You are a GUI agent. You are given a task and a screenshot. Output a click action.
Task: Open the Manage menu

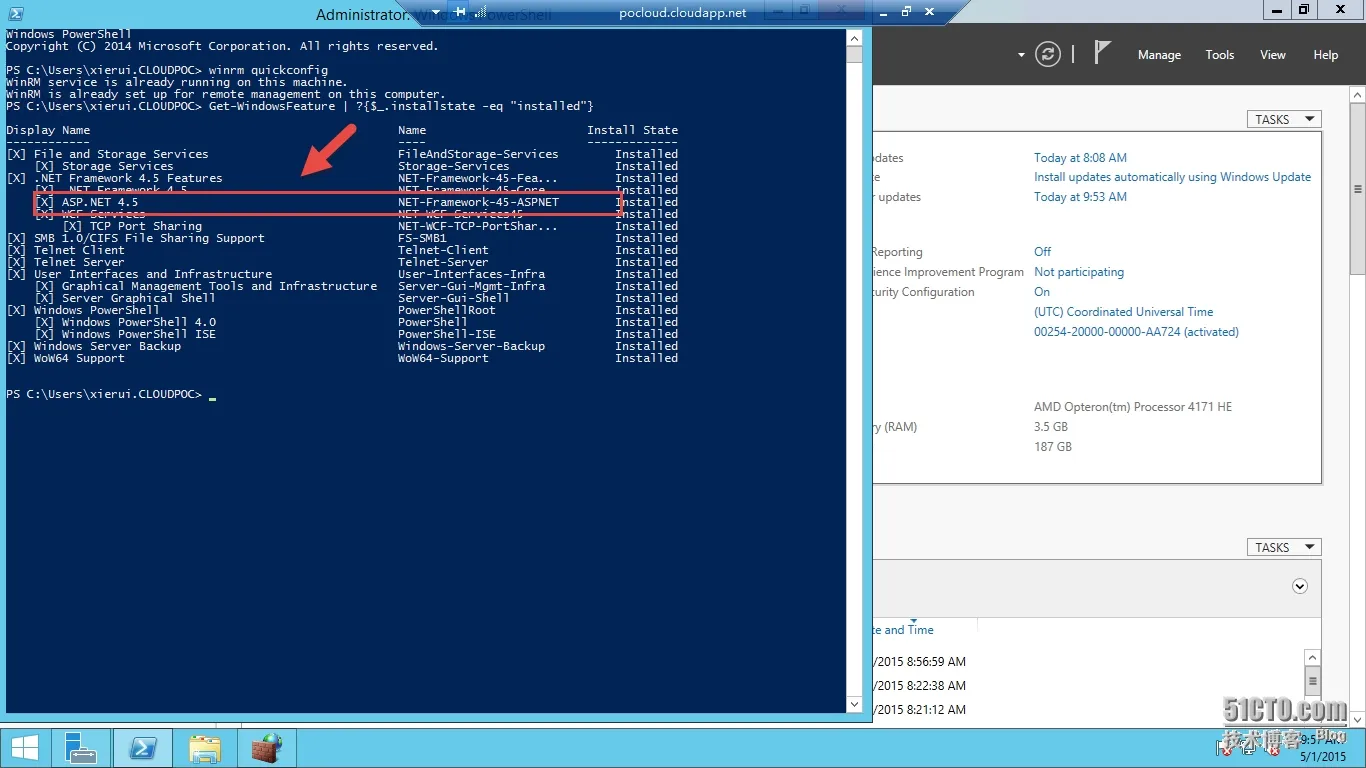pyautogui.click(x=1159, y=55)
